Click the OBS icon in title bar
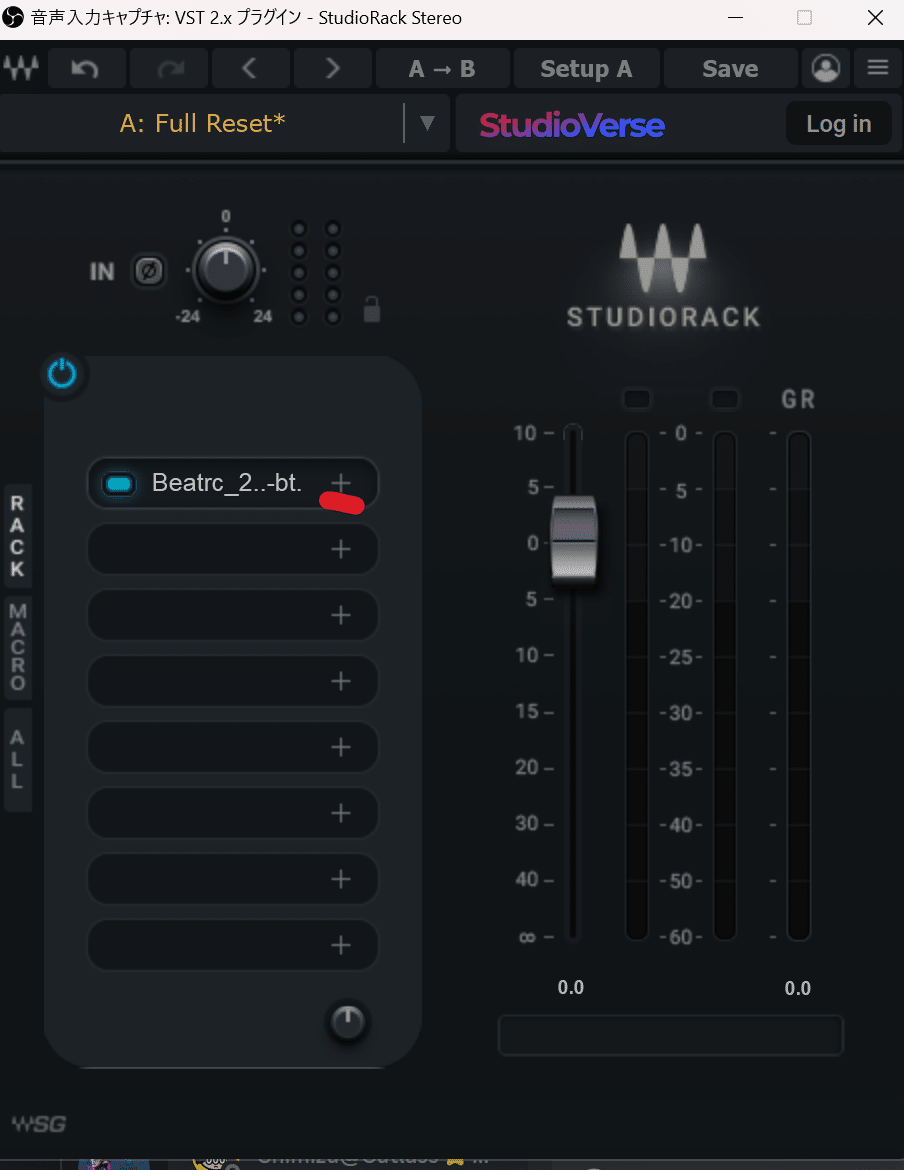The width and height of the screenshot is (904, 1170). pos(13,17)
